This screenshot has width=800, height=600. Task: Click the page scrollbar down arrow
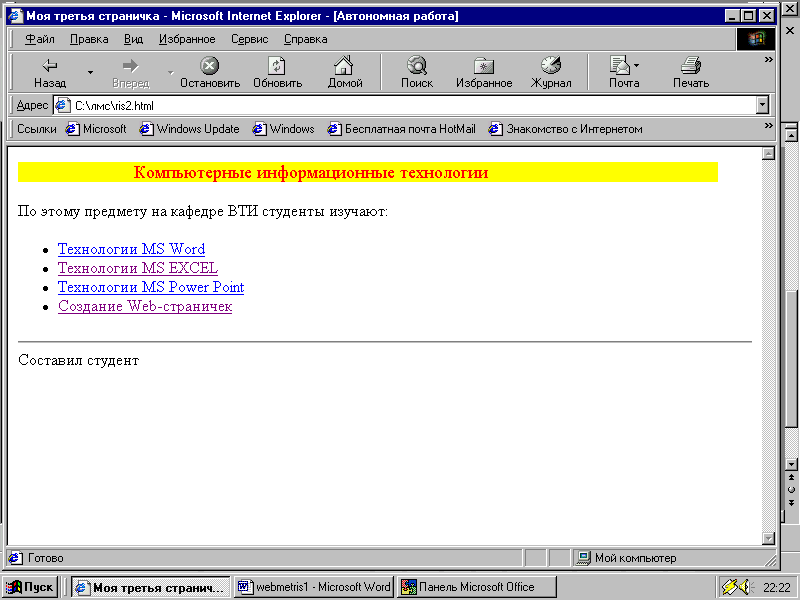tap(768, 538)
